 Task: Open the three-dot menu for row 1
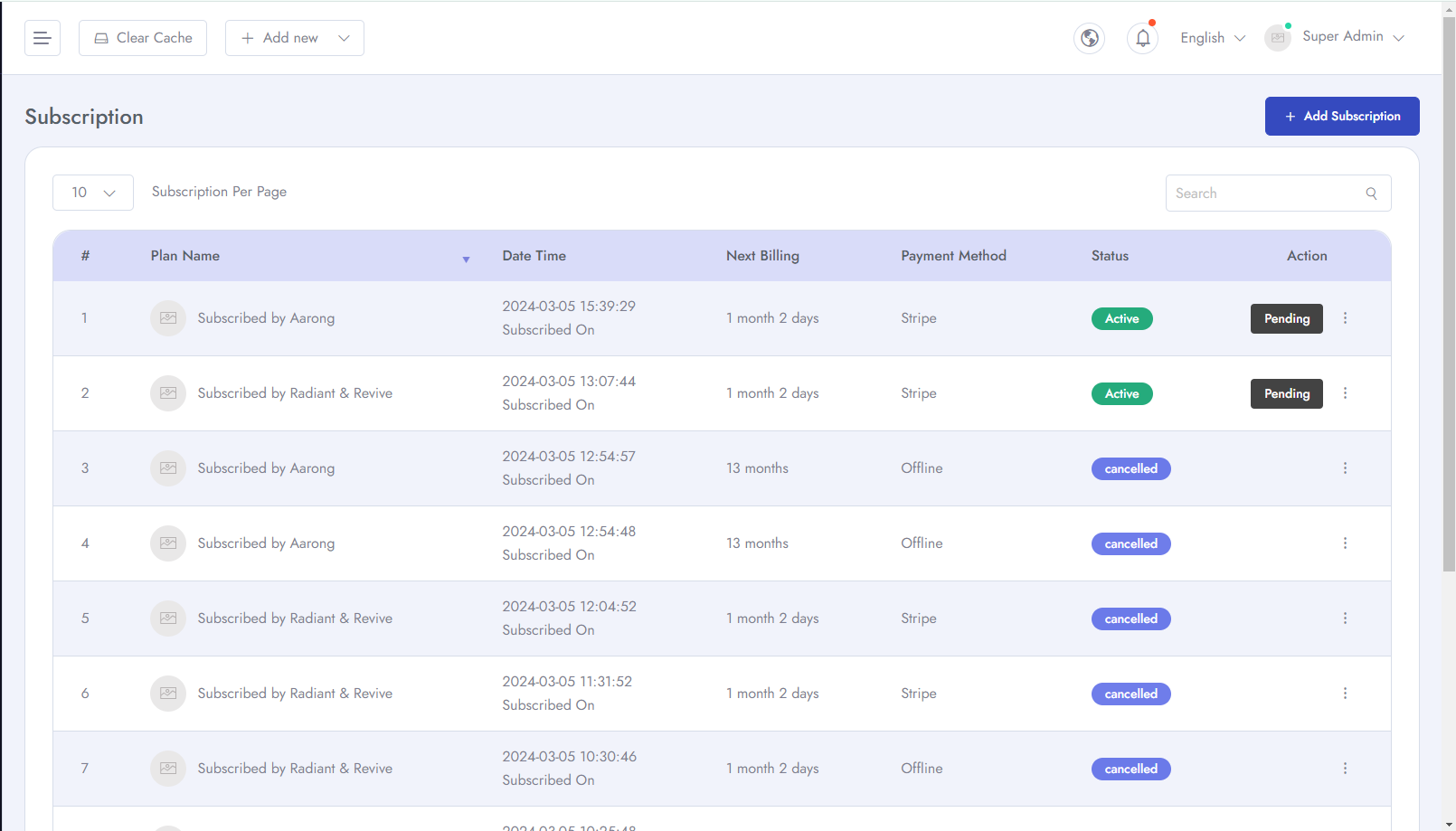tap(1345, 318)
